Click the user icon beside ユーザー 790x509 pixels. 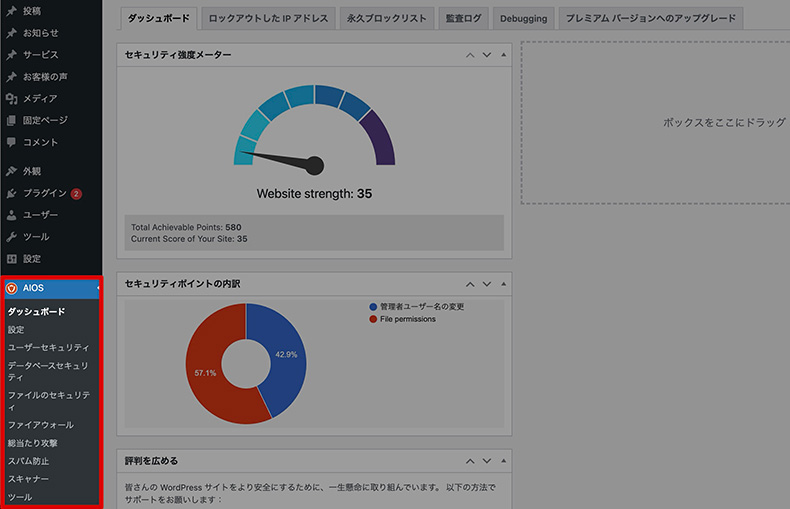tap(11, 215)
